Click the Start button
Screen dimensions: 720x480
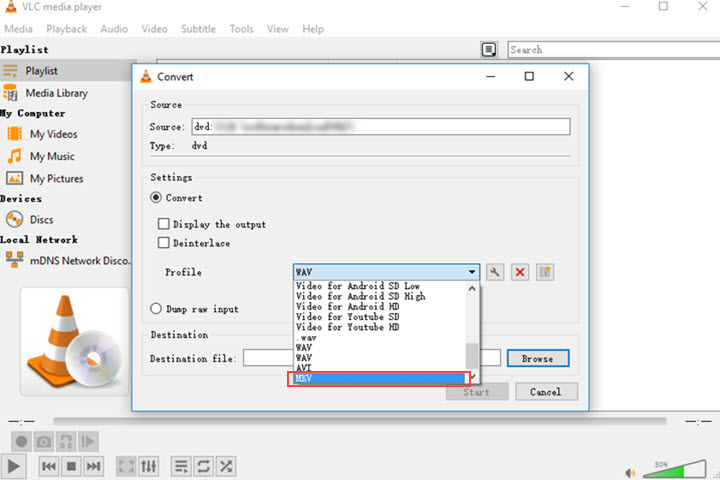477,392
